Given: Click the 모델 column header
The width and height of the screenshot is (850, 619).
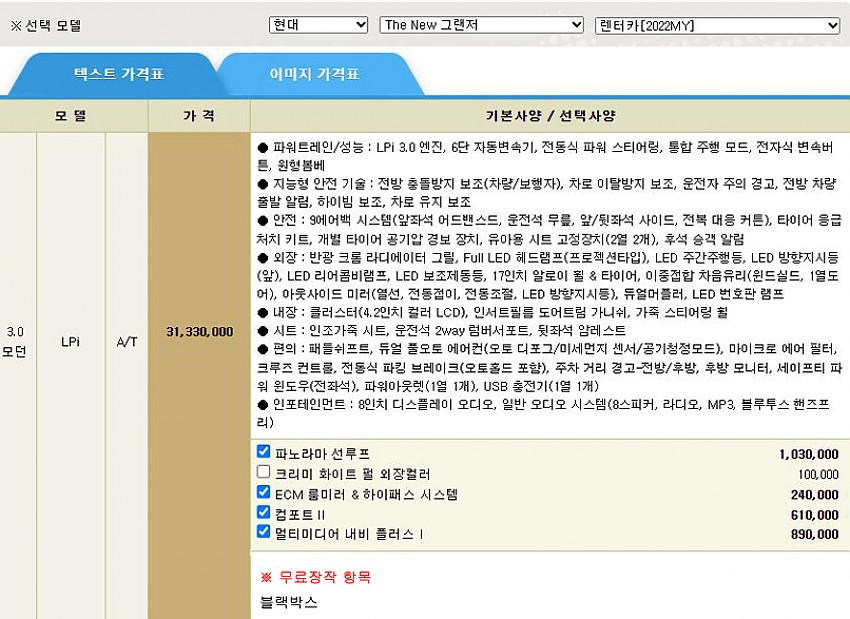Looking at the screenshot, I should pos(71,116).
